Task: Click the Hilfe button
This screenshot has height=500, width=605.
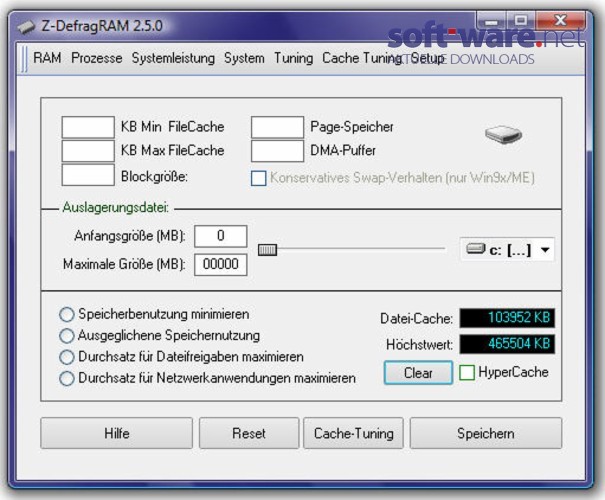Action: (117, 433)
